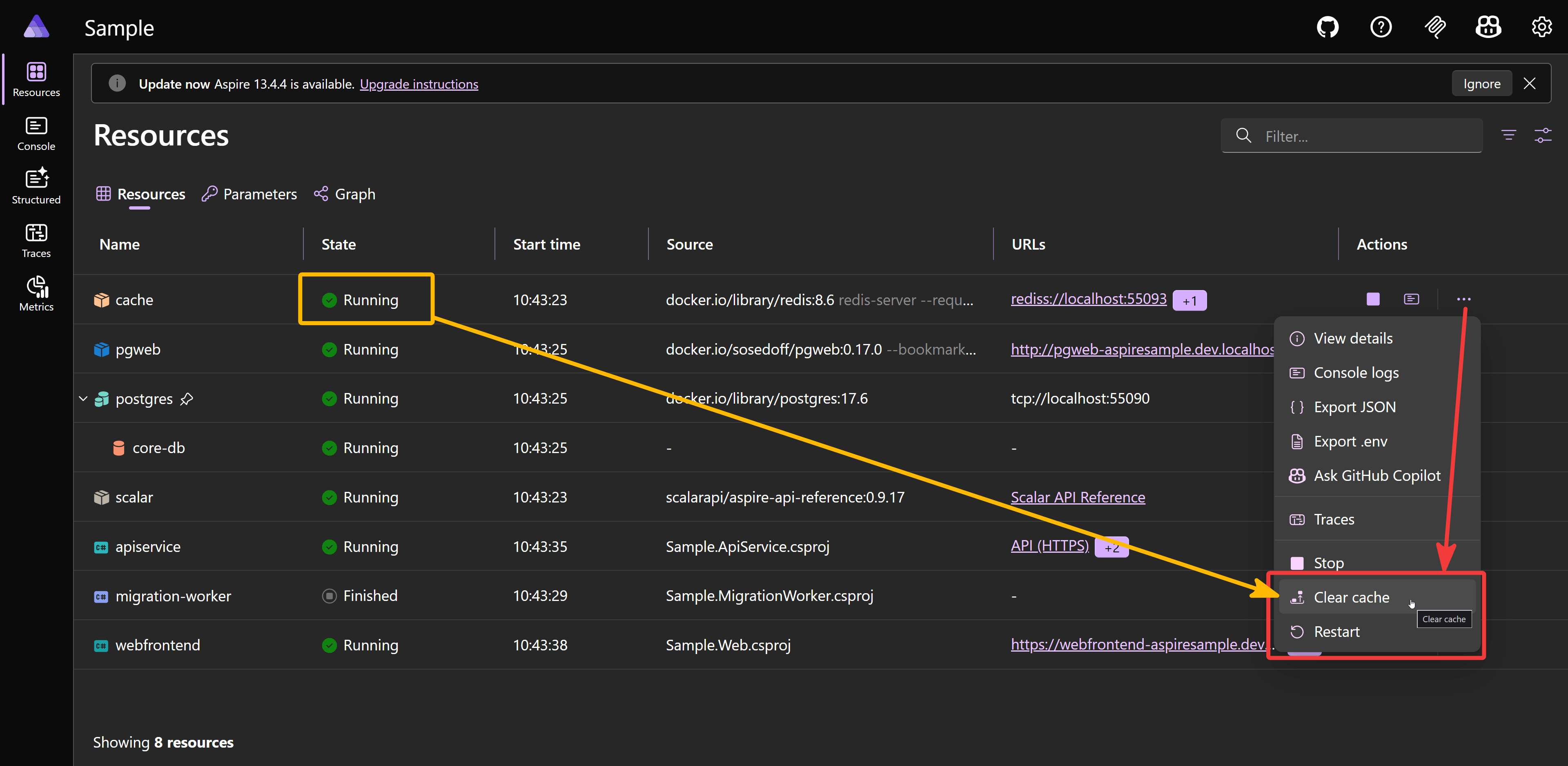1568x766 pixels.
Task: Select the postgres resource name
Action: click(144, 399)
